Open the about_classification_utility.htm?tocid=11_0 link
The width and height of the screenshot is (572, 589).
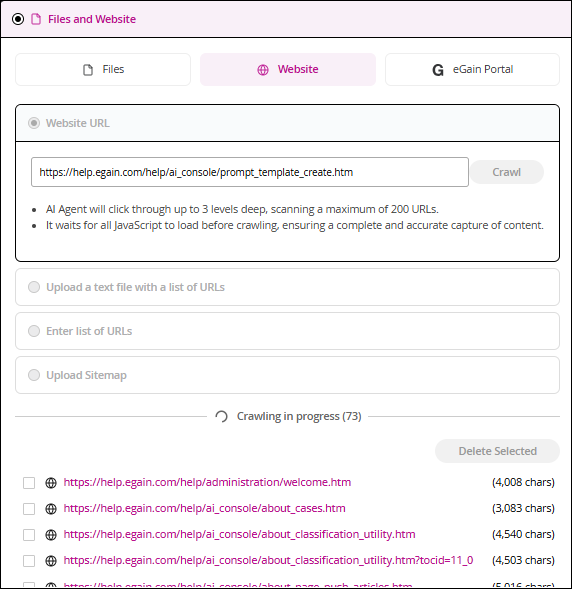268,560
